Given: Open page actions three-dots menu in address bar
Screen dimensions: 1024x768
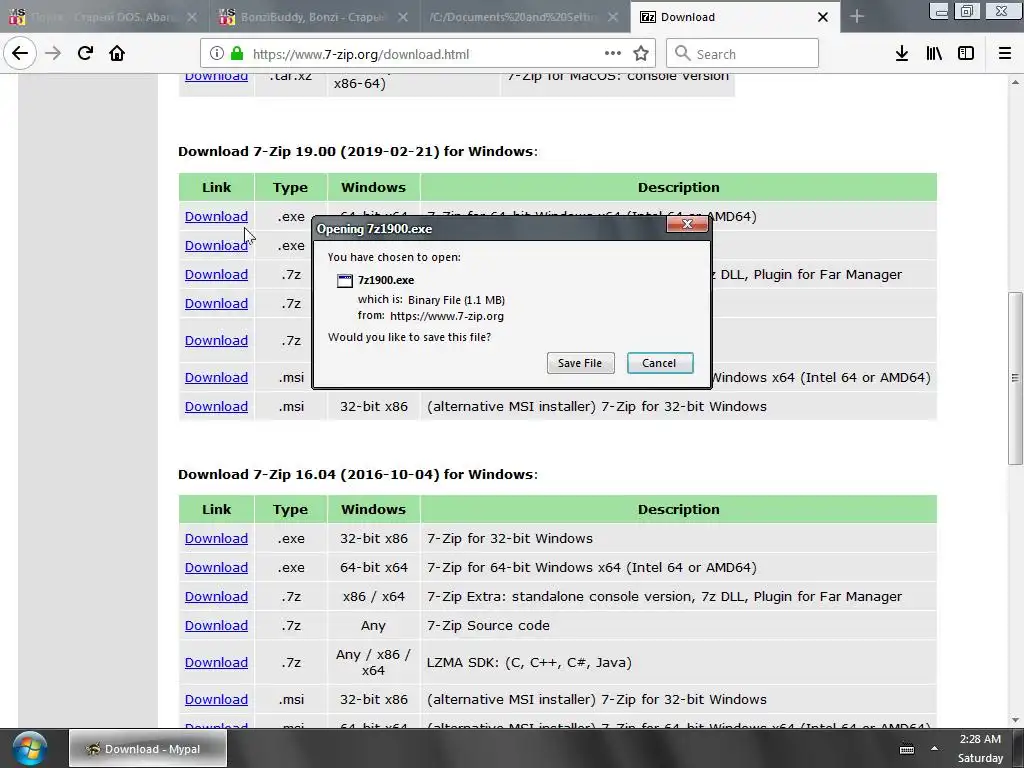Looking at the screenshot, I should 613,54.
